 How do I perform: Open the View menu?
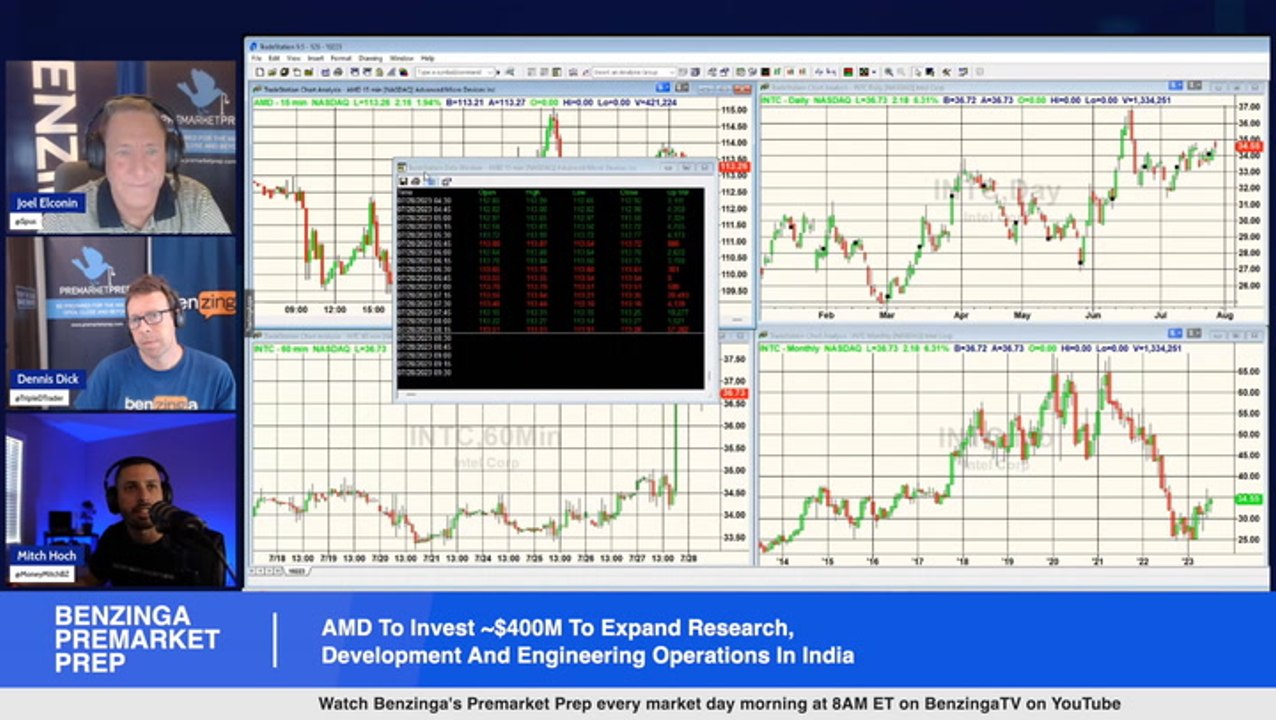[x=294, y=58]
